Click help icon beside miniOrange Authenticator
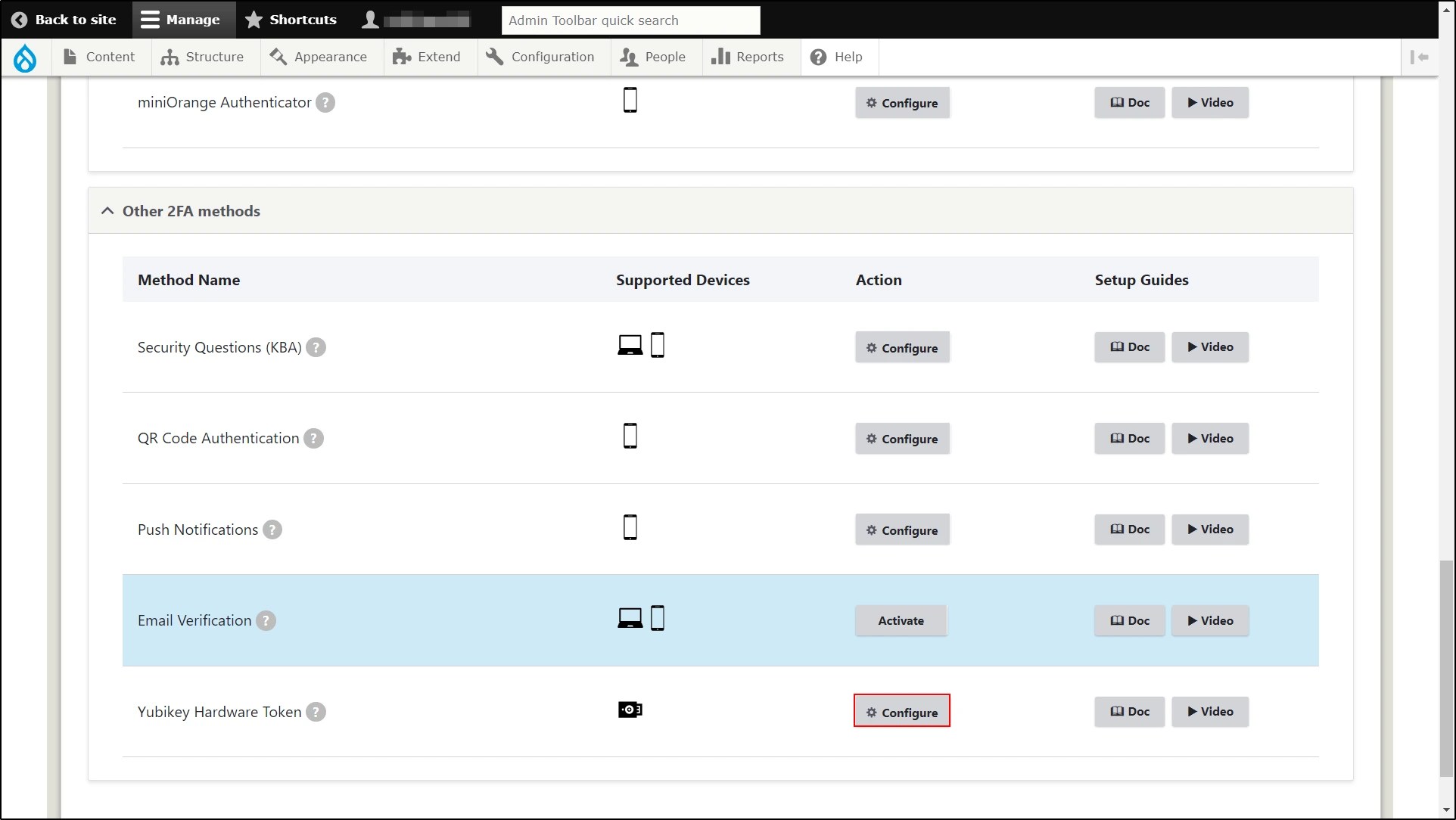Image resolution: width=1456 pixels, height=820 pixels. (325, 103)
